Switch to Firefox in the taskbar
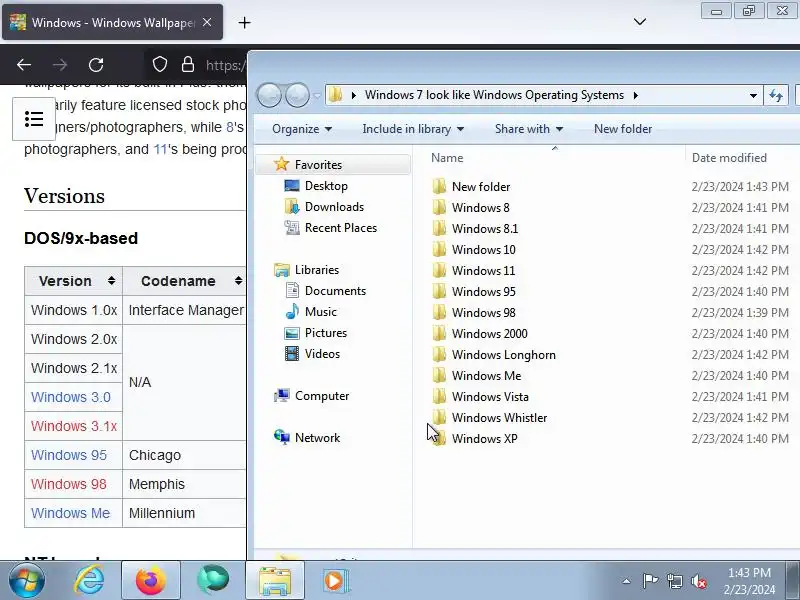This screenshot has height=600, width=800. [x=151, y=581]
